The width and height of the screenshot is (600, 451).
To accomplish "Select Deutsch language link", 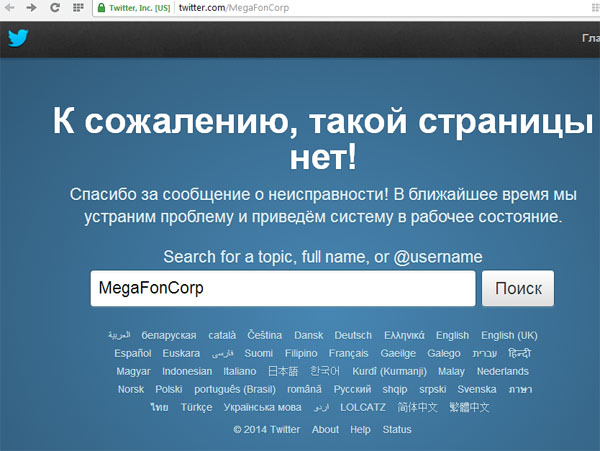I will coord(353,335).
